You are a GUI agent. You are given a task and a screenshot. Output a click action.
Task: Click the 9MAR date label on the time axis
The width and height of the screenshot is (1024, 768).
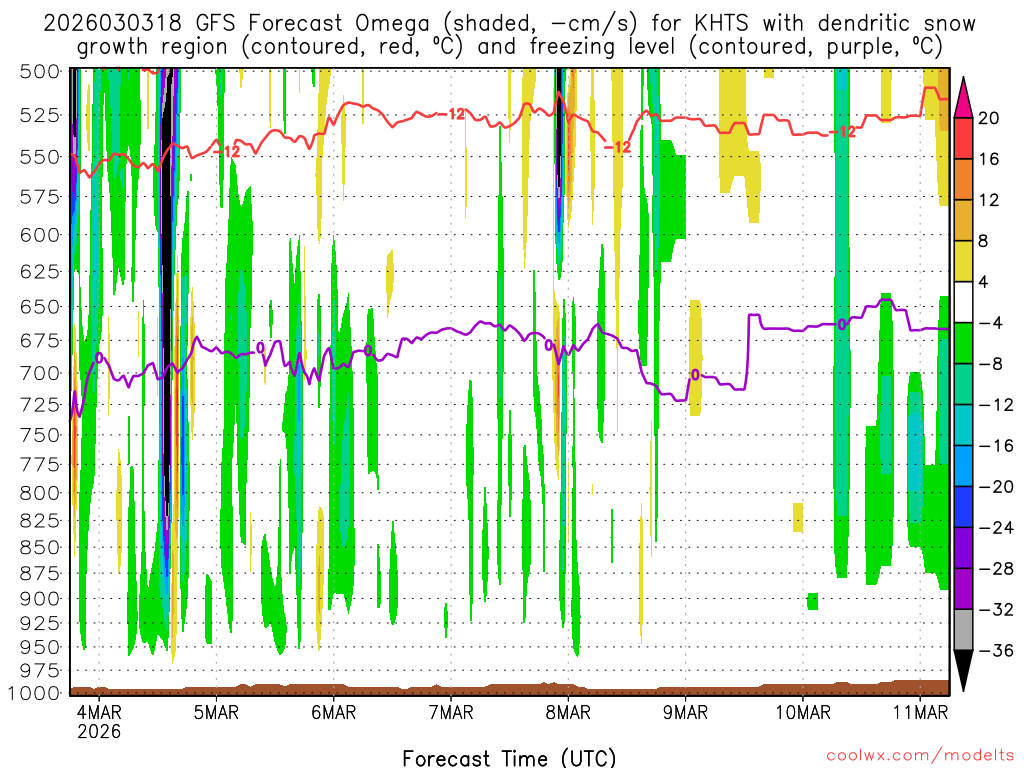point(686,712)
